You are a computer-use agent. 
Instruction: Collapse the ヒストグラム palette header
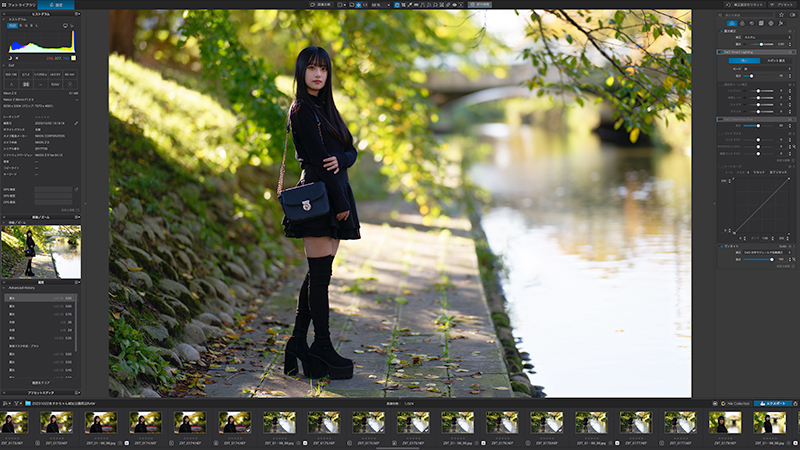(x=41, y=14)
